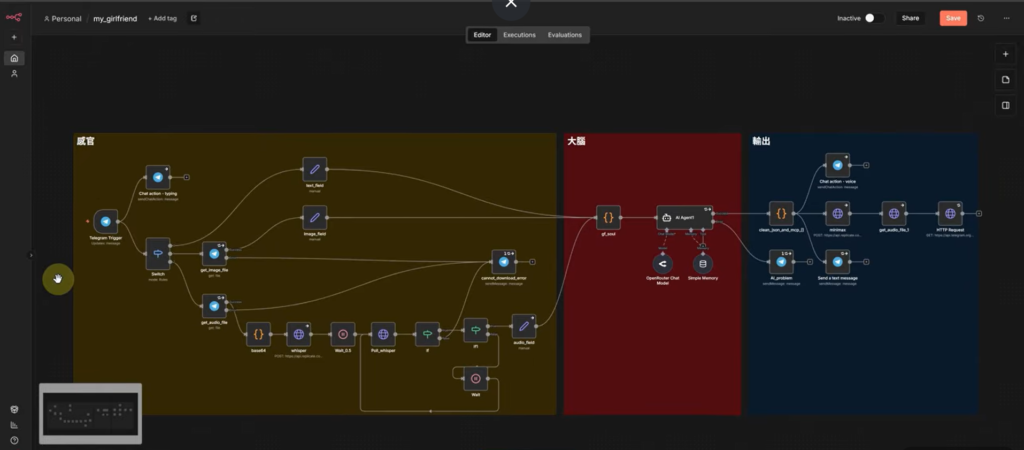Click the Share button
Viewport: 1024px width, 450px height.
[909, 18]
